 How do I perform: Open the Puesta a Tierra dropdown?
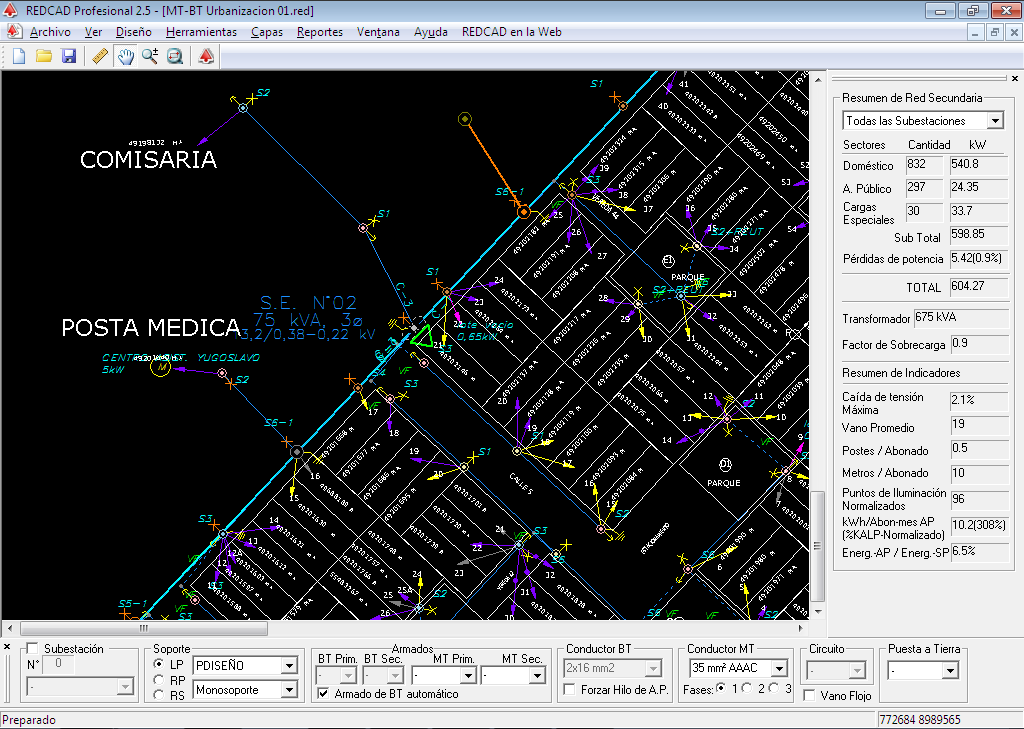pyautogui.click(x=950, y=671)
